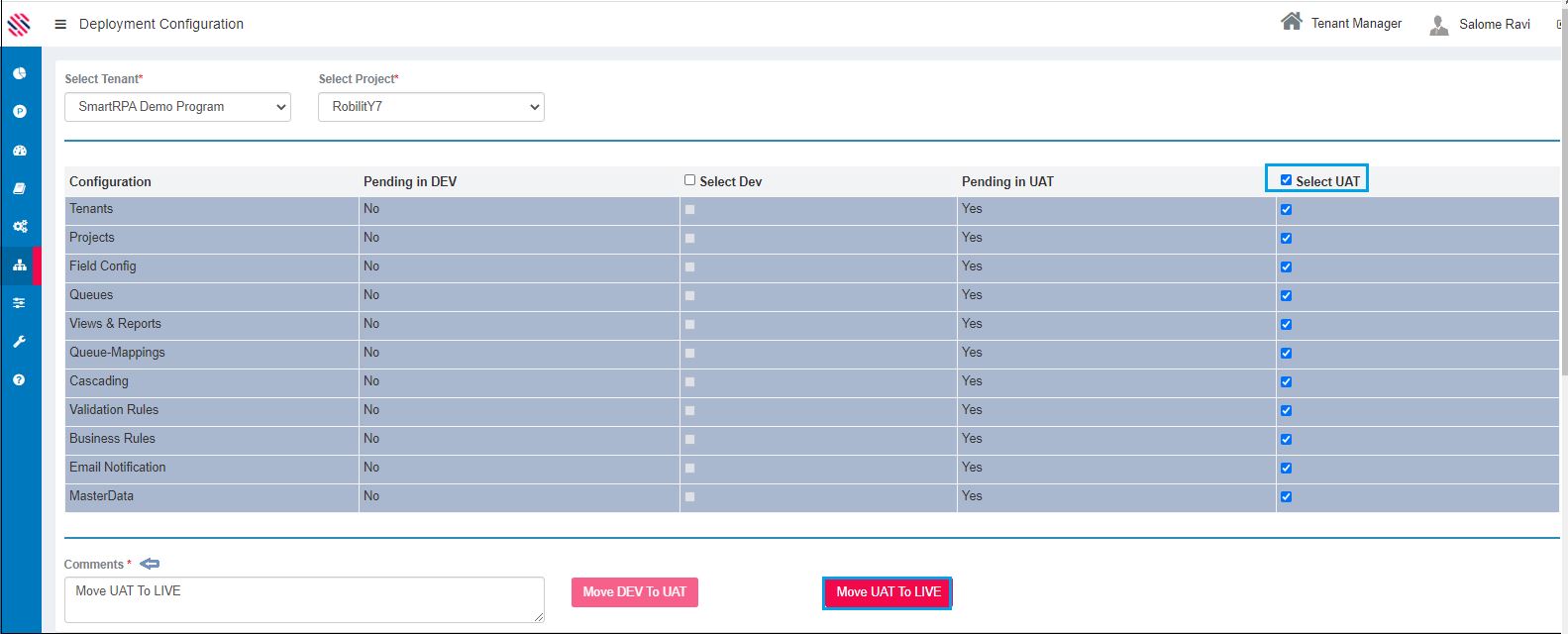Screen dimensions: 1568x634
Task: Click the book icon in sidebar
Action: point(20,188)
